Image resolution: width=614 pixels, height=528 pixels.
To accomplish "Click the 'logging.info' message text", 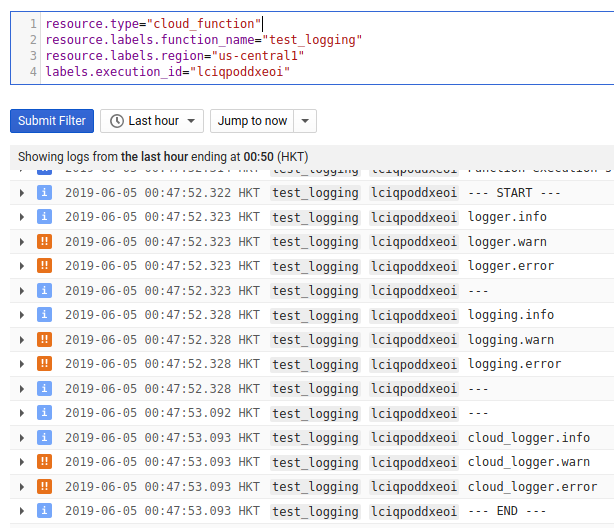I will (x=511, y=315).
